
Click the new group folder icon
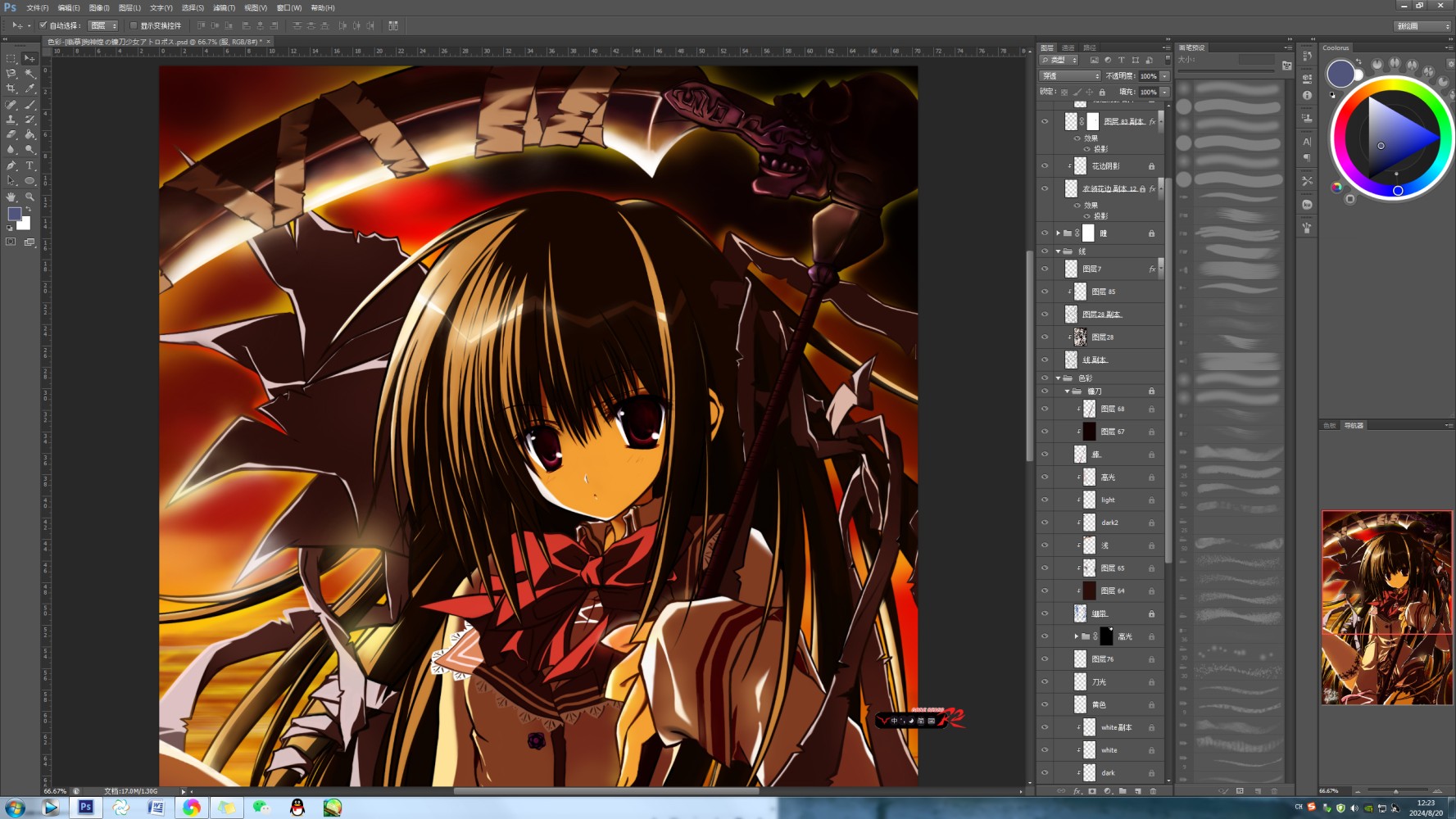(x=1123, y=791)
